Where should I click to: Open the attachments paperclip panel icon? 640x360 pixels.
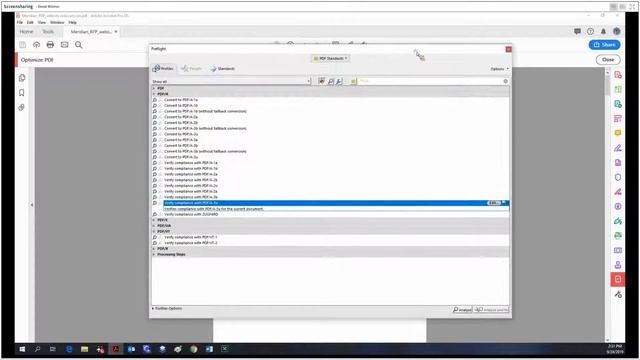tap(22, 107)
